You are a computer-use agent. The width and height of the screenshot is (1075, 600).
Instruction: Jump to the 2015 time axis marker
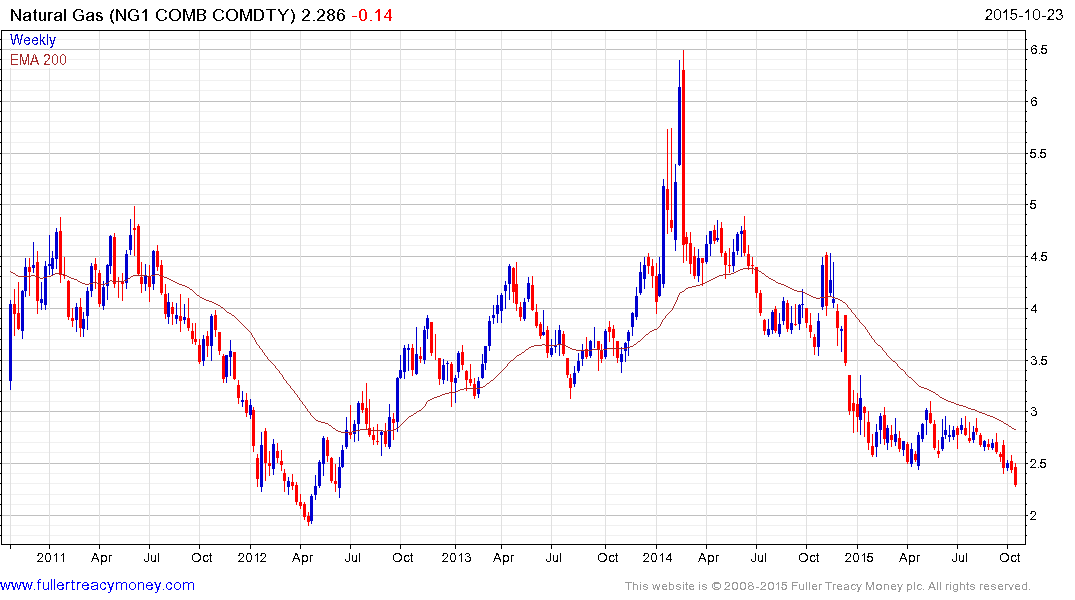point(859,556)
